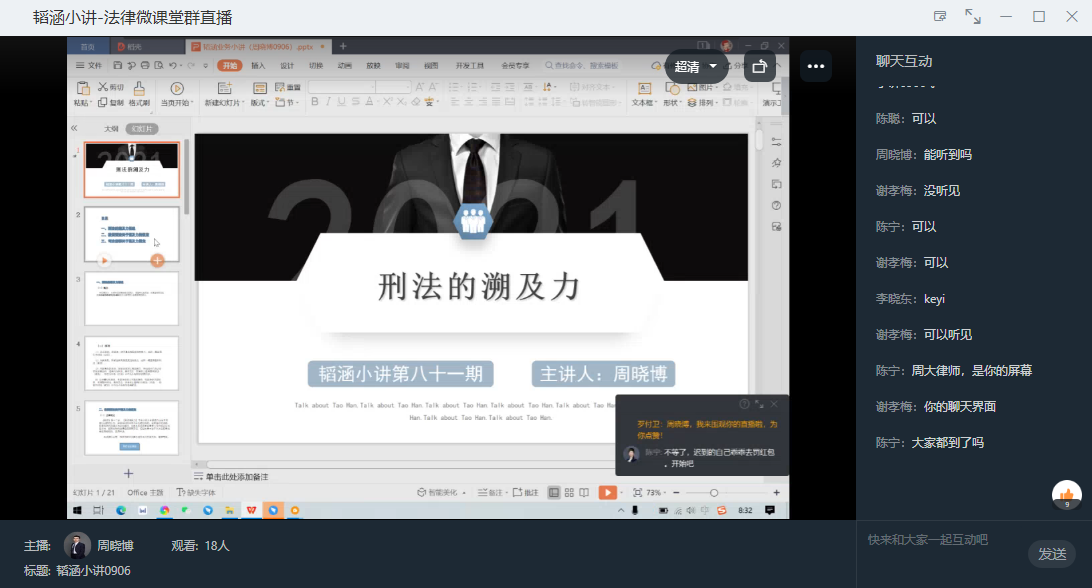Toggle italic I formatting
The width and height of the screenshot is (1092, 588).
pos(328,102)
